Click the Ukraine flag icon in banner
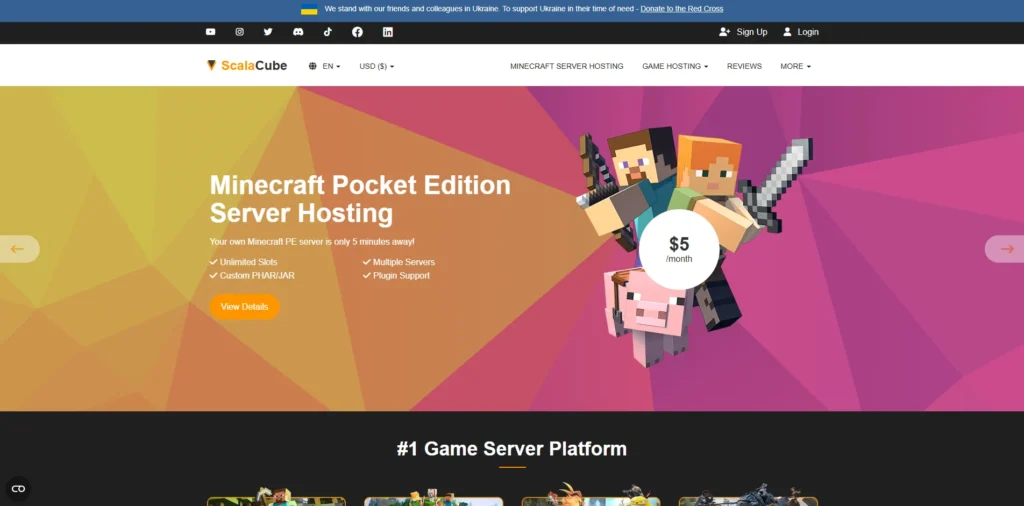 tap(309, 9)
